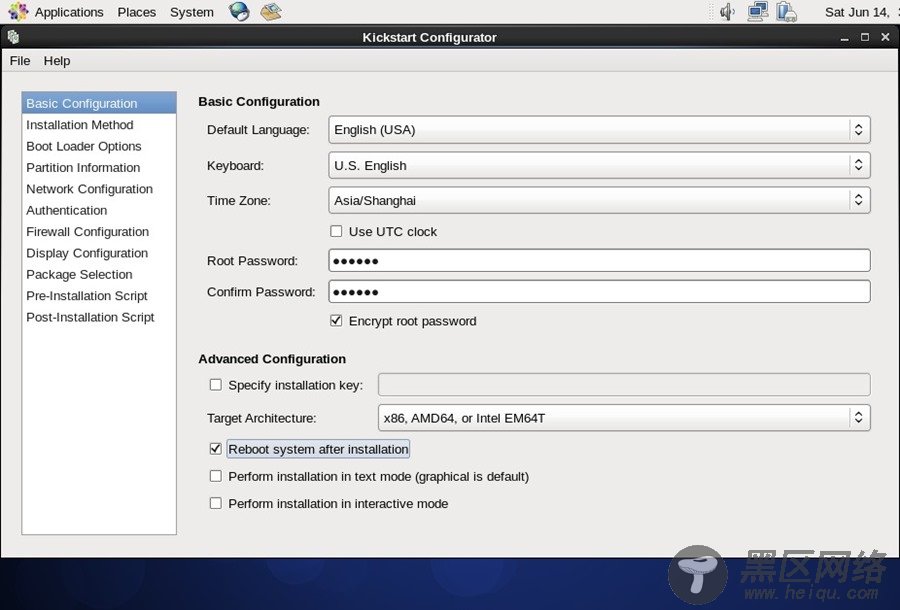Image resolution: width=900 pixels, height=610 pixels.
Task: Open the Keyboard layout dropdown
Action: [599, 165]
